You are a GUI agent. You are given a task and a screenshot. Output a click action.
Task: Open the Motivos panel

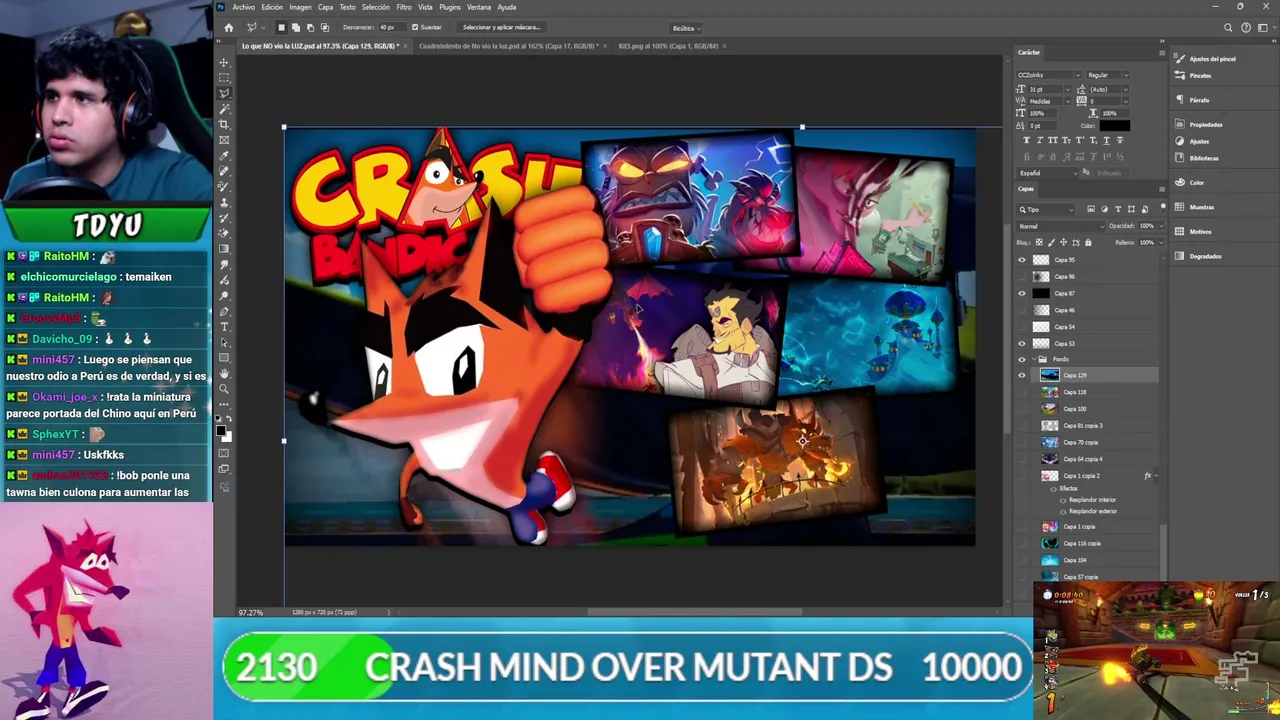coord(1194,232)
